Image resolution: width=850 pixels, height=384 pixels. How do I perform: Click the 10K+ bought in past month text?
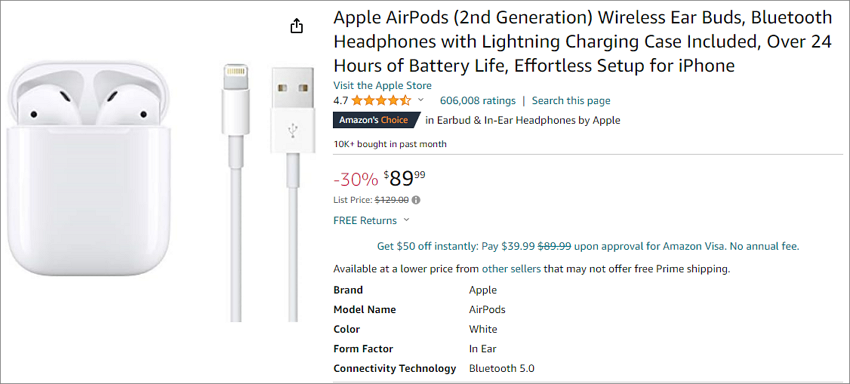[x=390, y=144]
